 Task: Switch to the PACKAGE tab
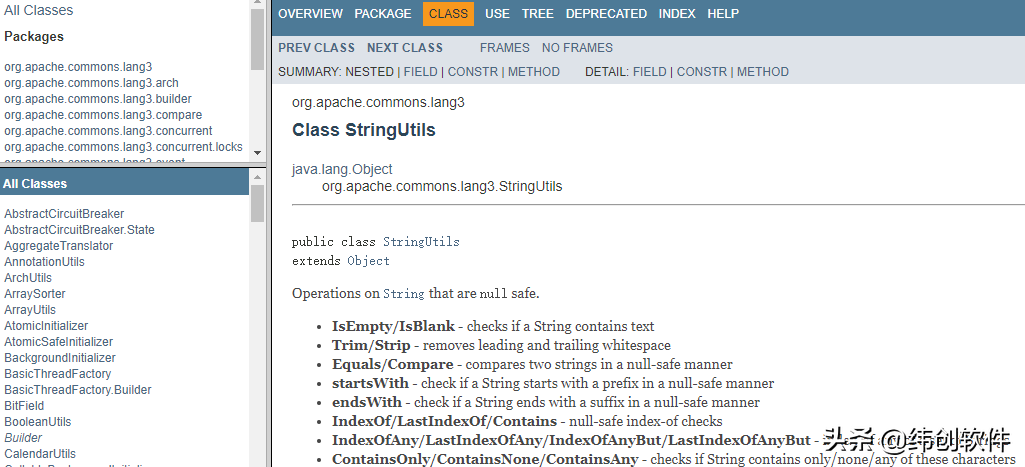[x=383, y=14]
